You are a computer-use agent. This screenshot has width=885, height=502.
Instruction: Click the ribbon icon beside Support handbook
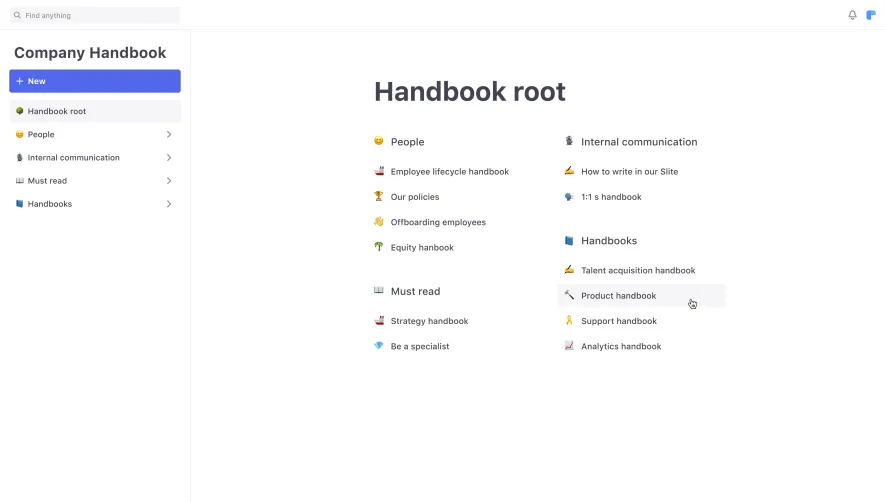coord(569,320)
